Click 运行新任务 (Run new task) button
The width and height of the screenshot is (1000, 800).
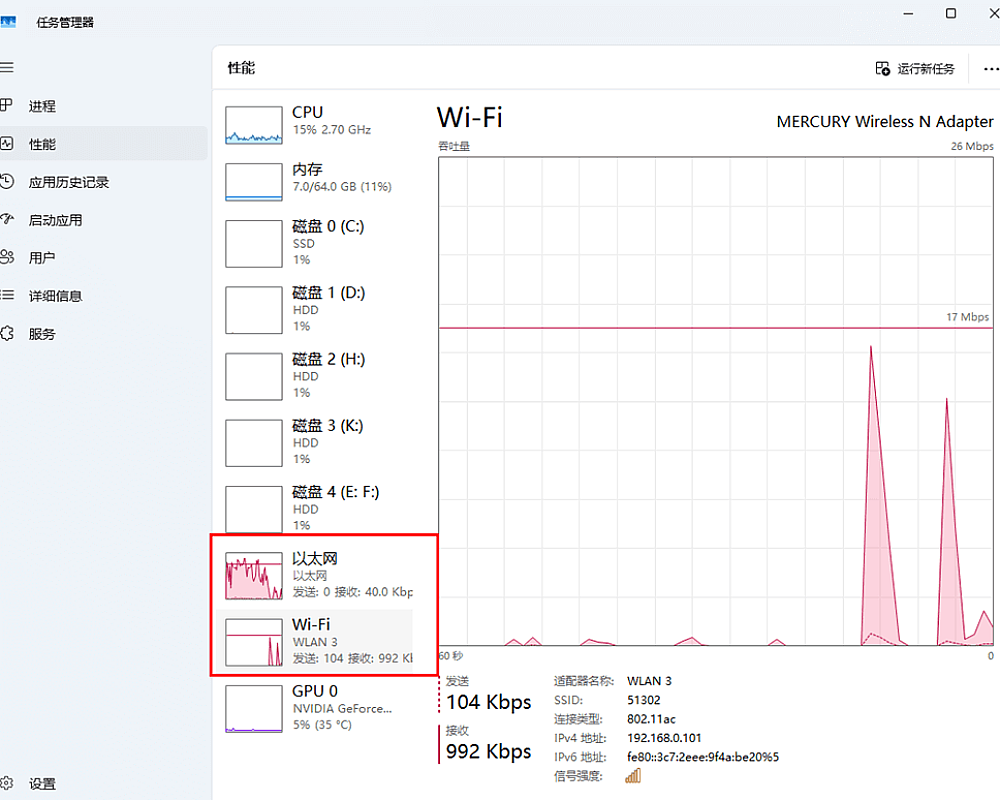[915, 69]
